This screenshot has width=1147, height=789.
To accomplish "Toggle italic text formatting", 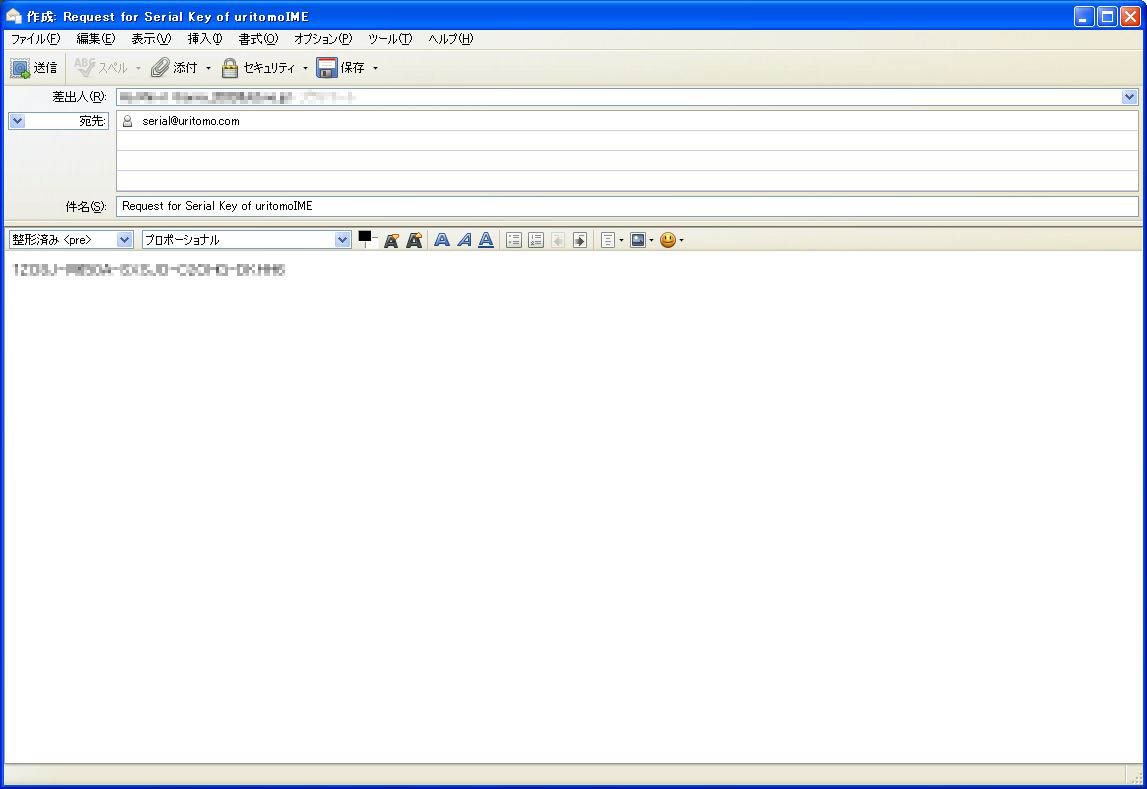I will pos(464,240).
